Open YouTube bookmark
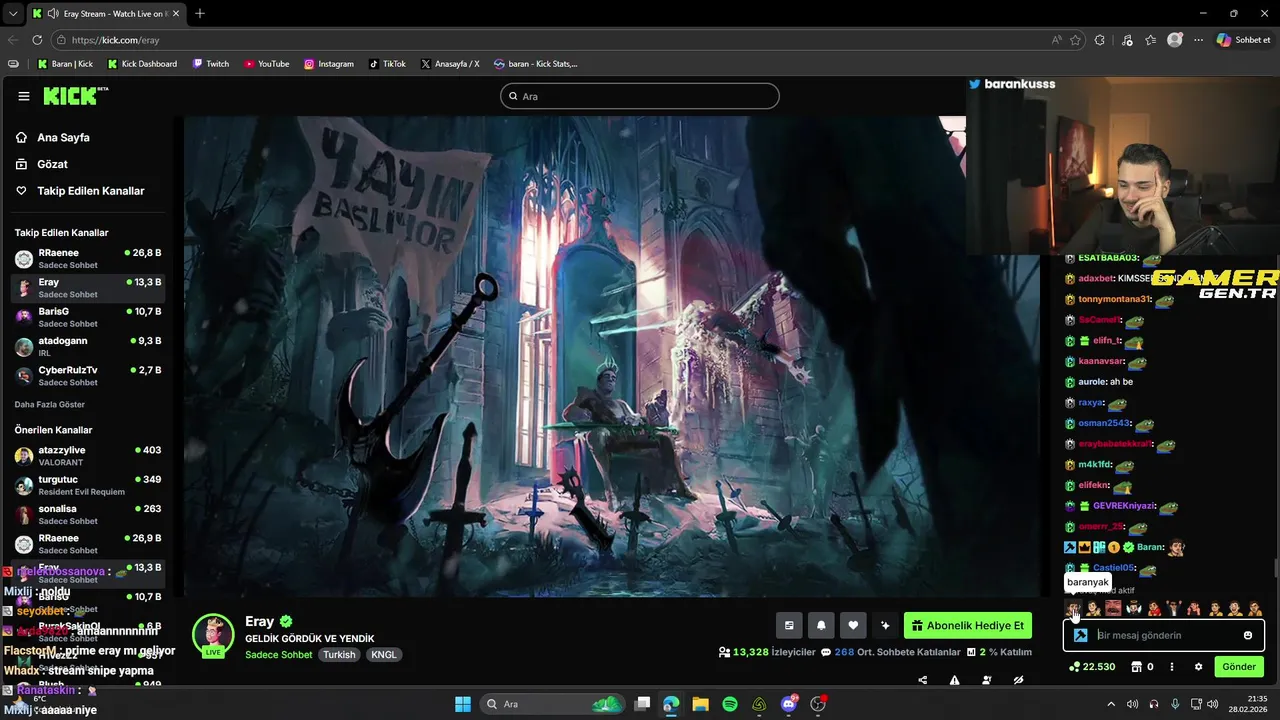 click(266, 64)
